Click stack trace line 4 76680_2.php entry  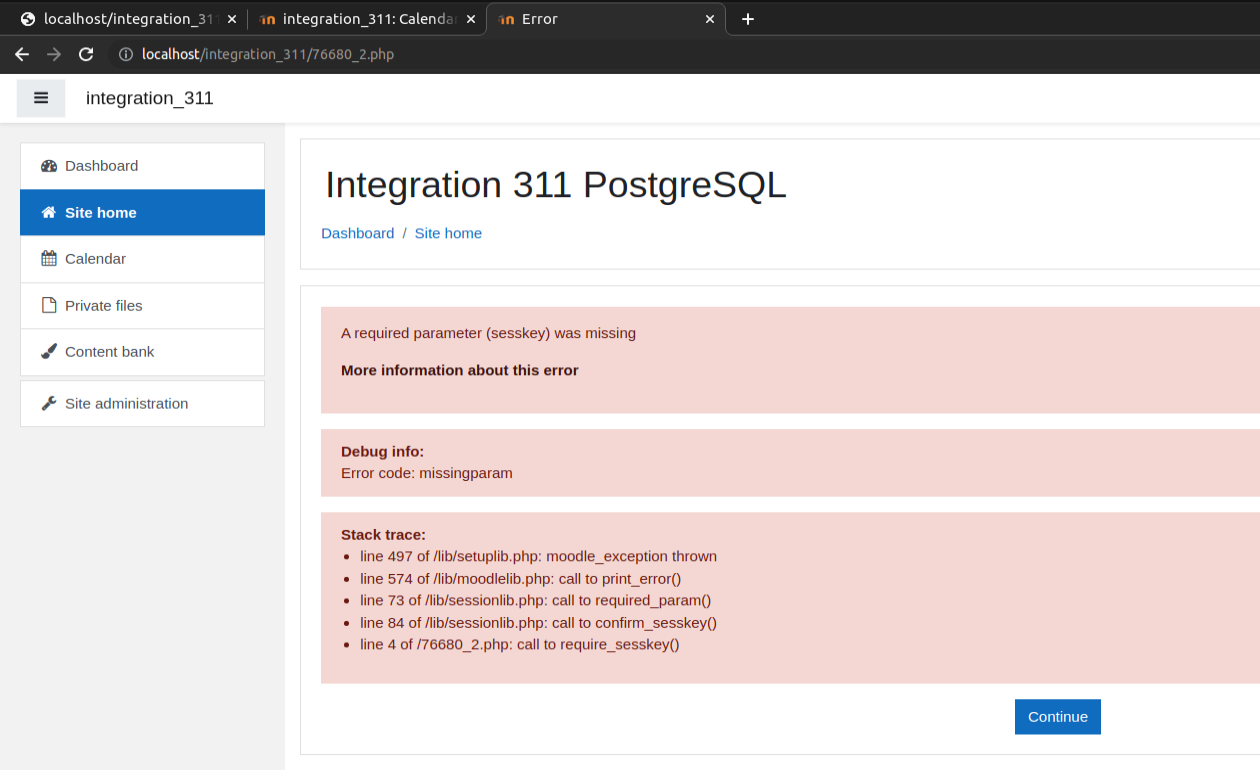[x=519, y=645]
